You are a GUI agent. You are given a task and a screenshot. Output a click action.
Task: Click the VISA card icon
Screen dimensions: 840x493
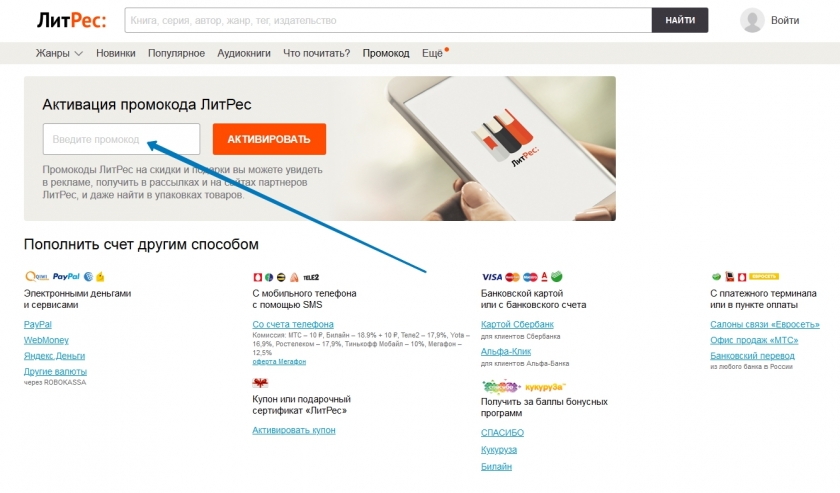[x=492, y=277]
